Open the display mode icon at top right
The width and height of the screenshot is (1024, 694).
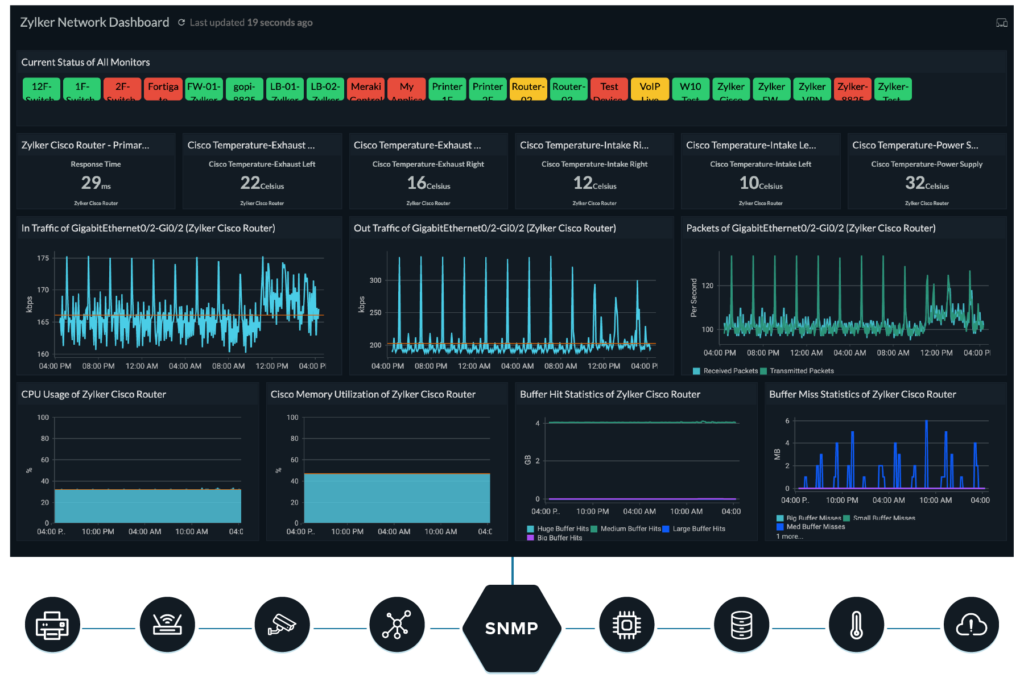pos(1001,22)
